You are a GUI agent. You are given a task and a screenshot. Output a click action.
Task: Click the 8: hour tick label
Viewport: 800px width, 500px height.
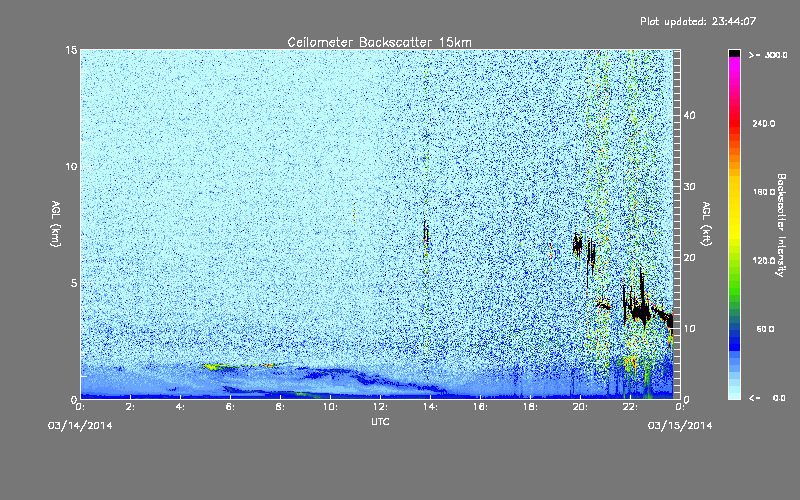tap(281, 407)
